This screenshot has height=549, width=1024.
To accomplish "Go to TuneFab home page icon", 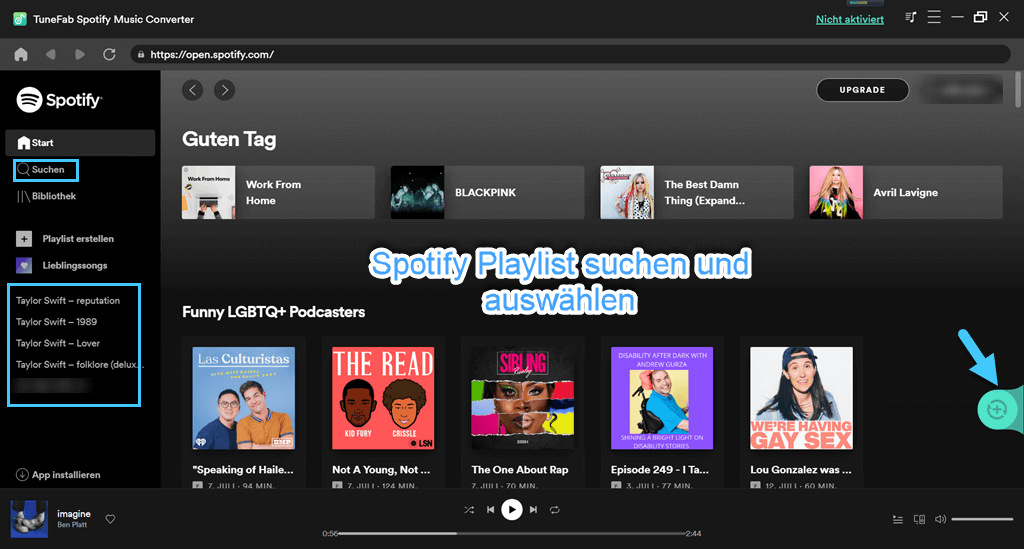I will (21, 54).
